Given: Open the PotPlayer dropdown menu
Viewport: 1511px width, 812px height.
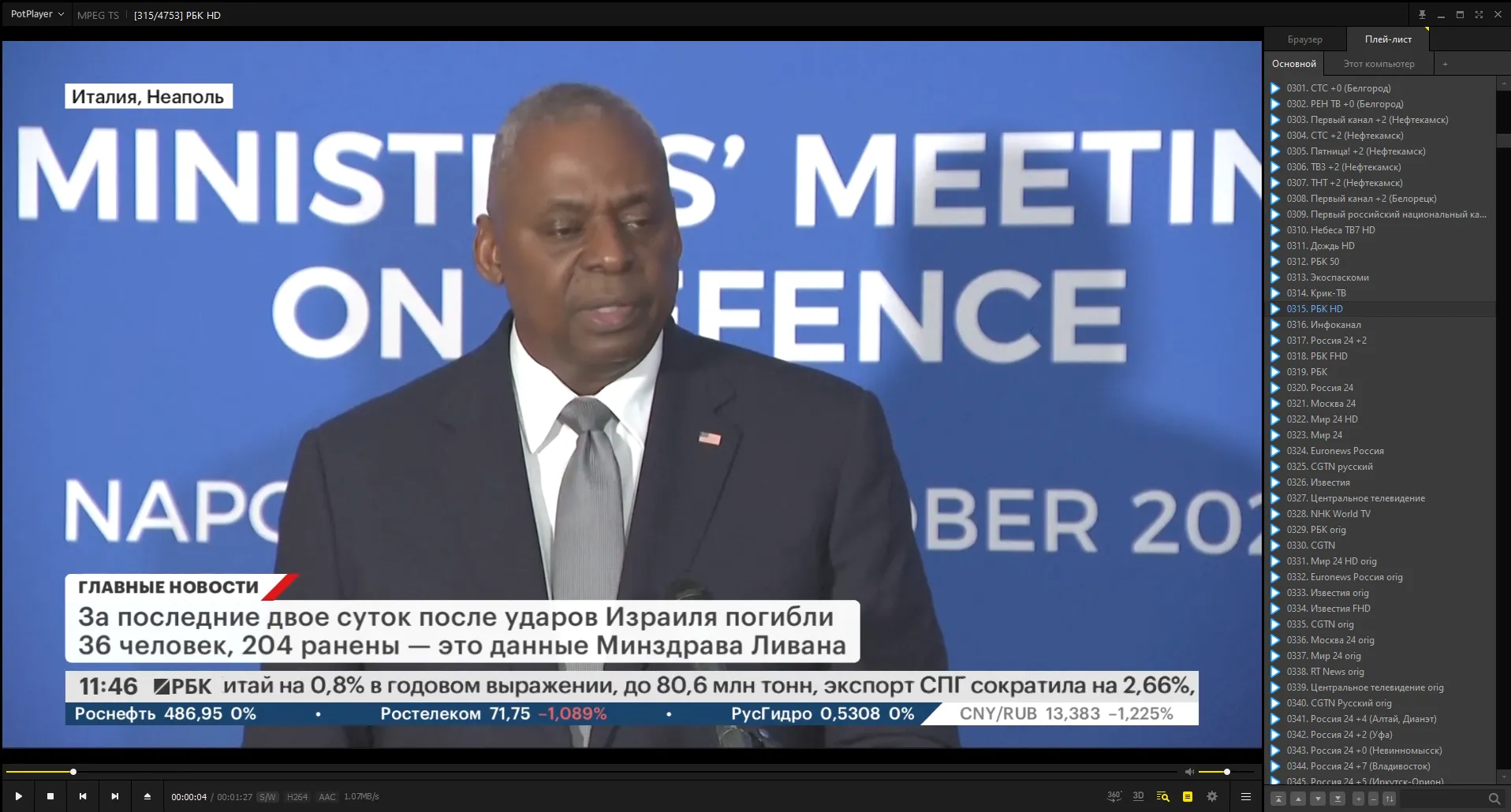Looking at the screenshot, I should (37, 14).
